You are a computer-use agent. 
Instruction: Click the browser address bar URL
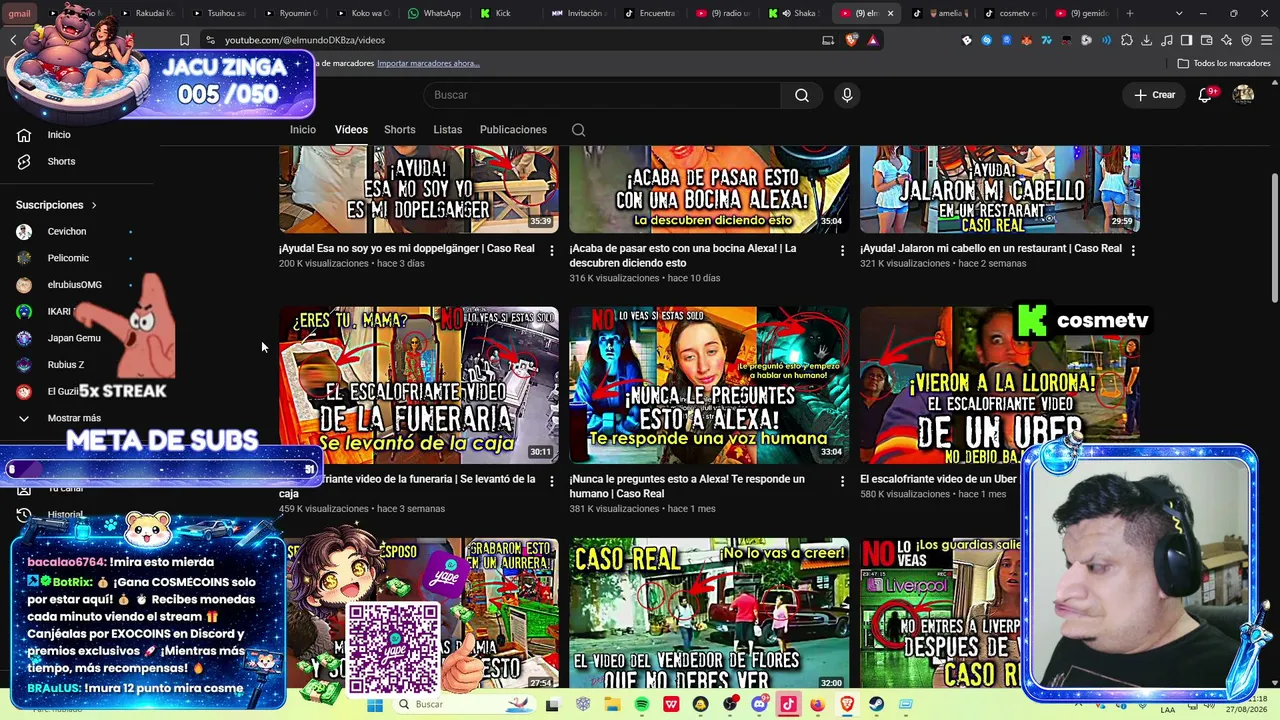coord(305,40)
